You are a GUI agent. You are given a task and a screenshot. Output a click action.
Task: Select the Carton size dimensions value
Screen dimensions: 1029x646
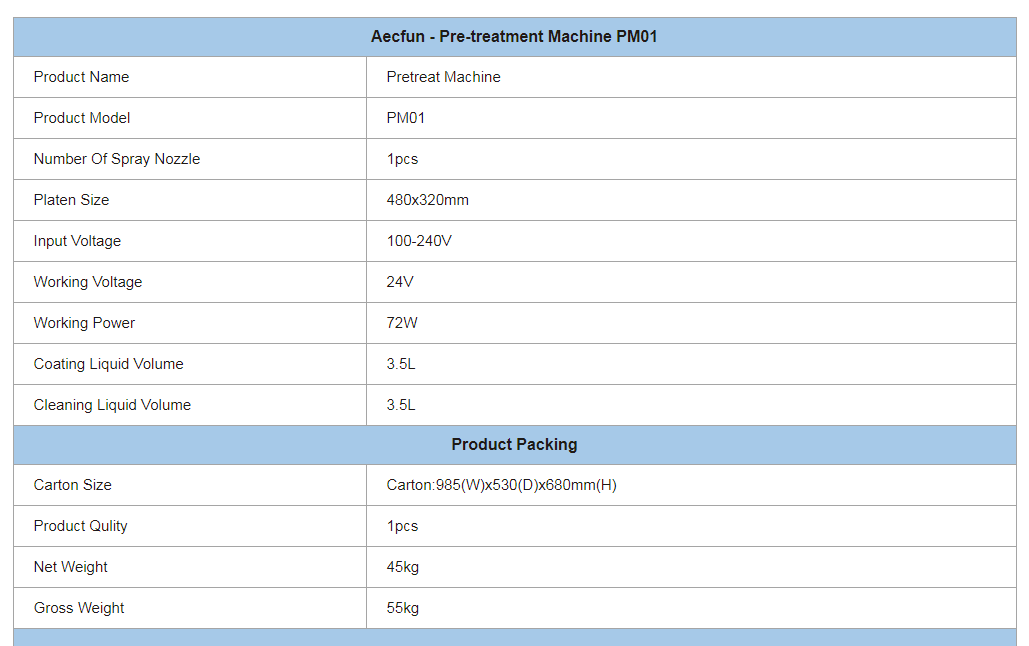501,485
